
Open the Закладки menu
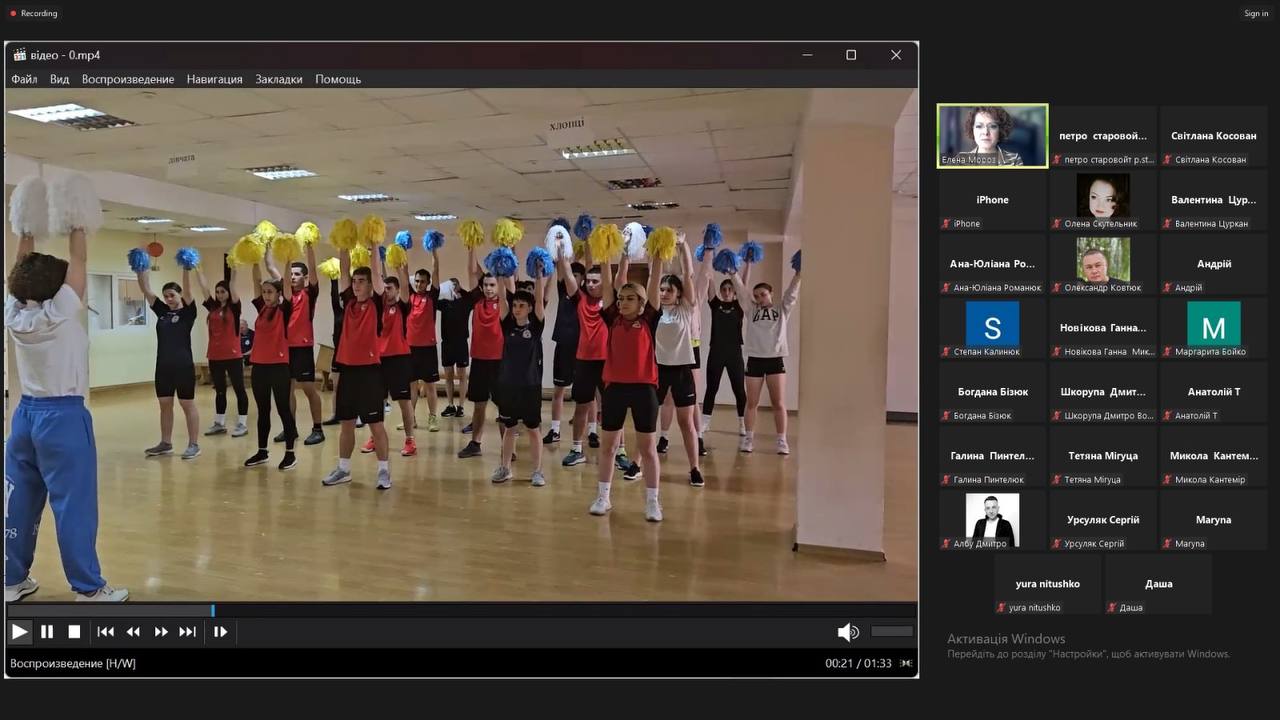pos(279,79)
